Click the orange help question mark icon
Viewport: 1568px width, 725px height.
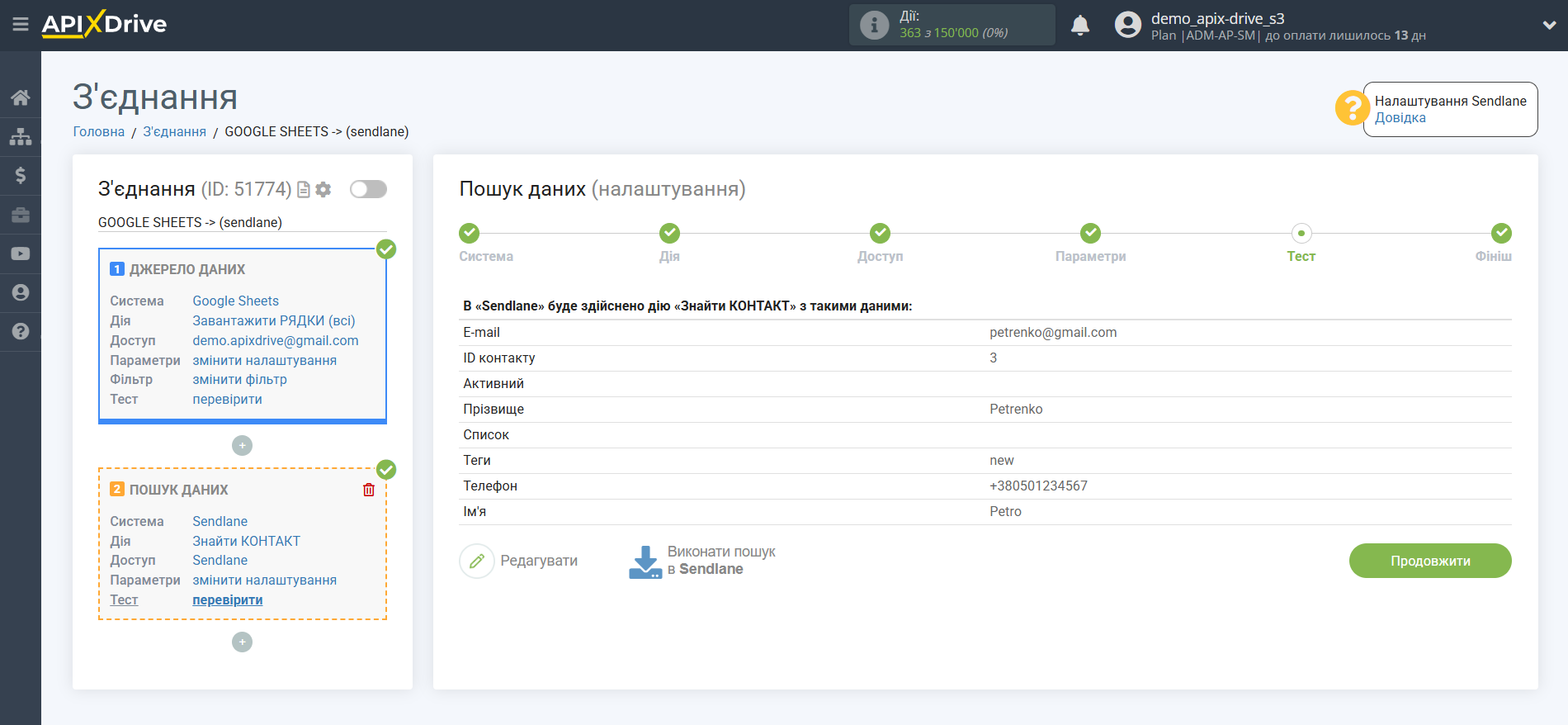point(1352,108)
